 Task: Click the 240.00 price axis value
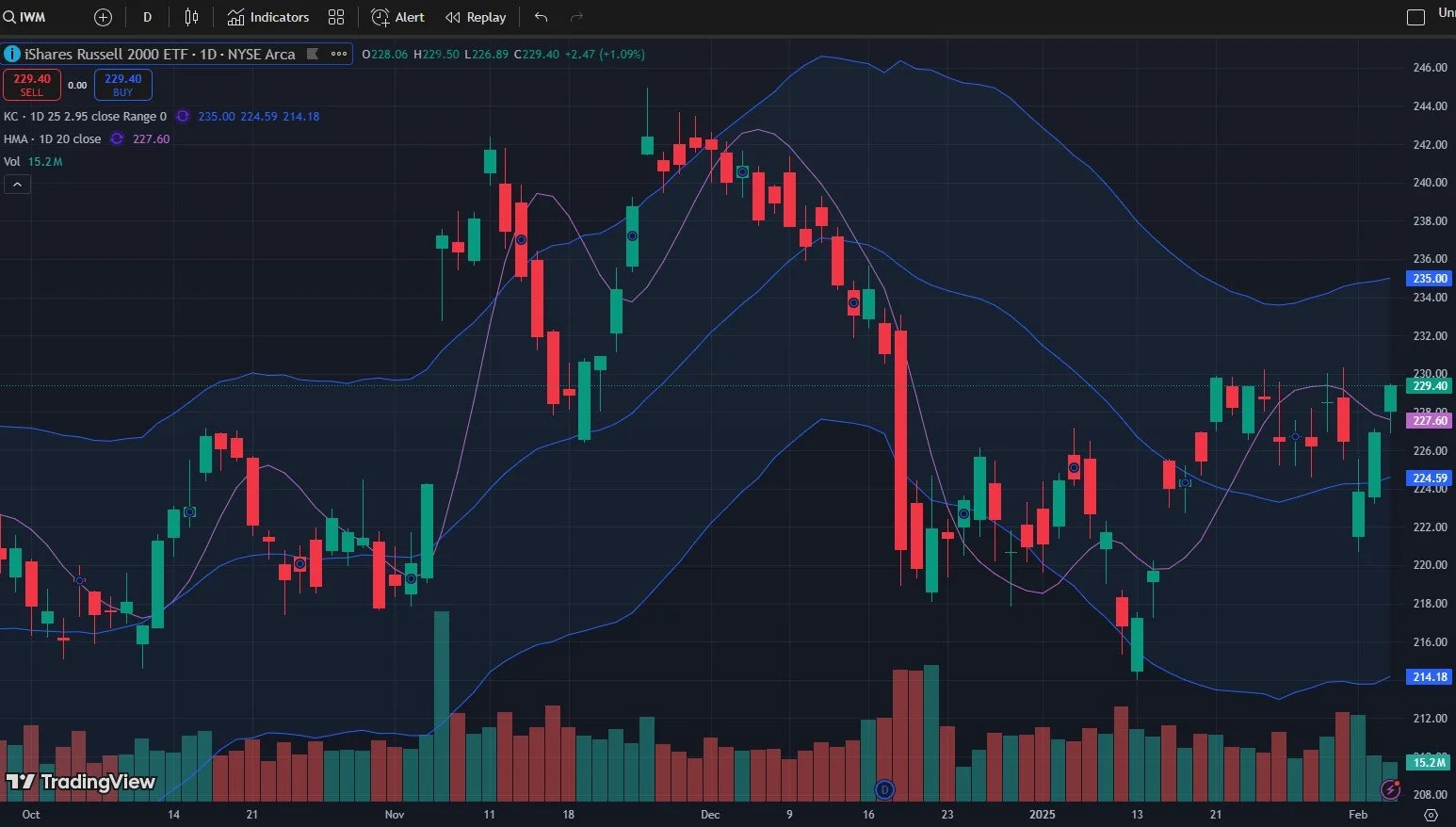(1430, 183)
